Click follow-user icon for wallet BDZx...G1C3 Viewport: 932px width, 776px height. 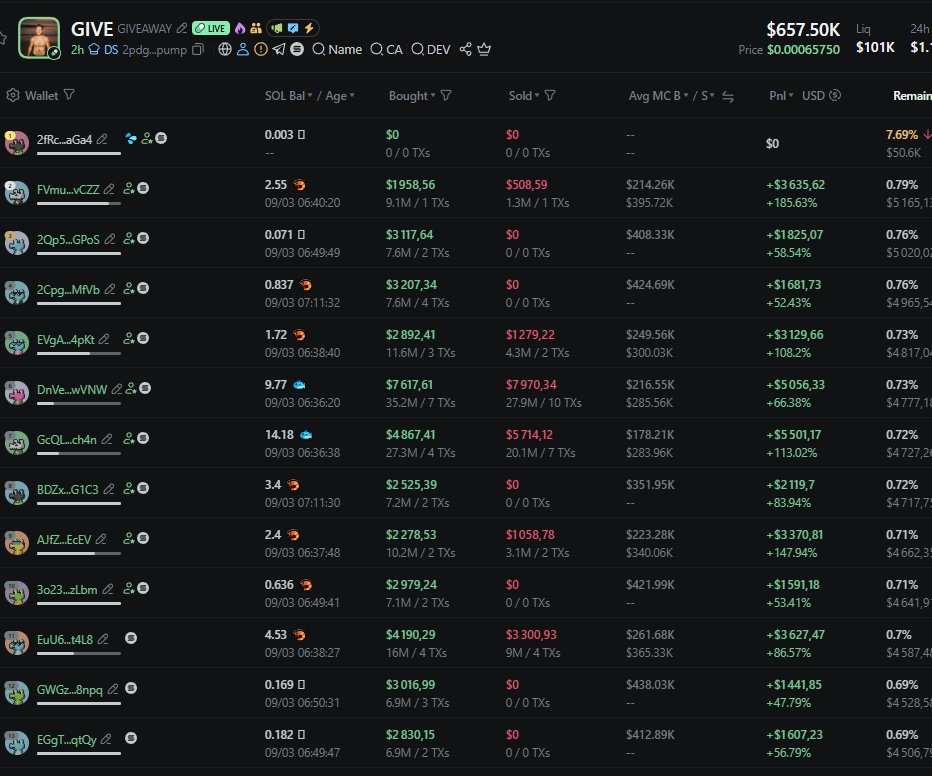(128, 488)
